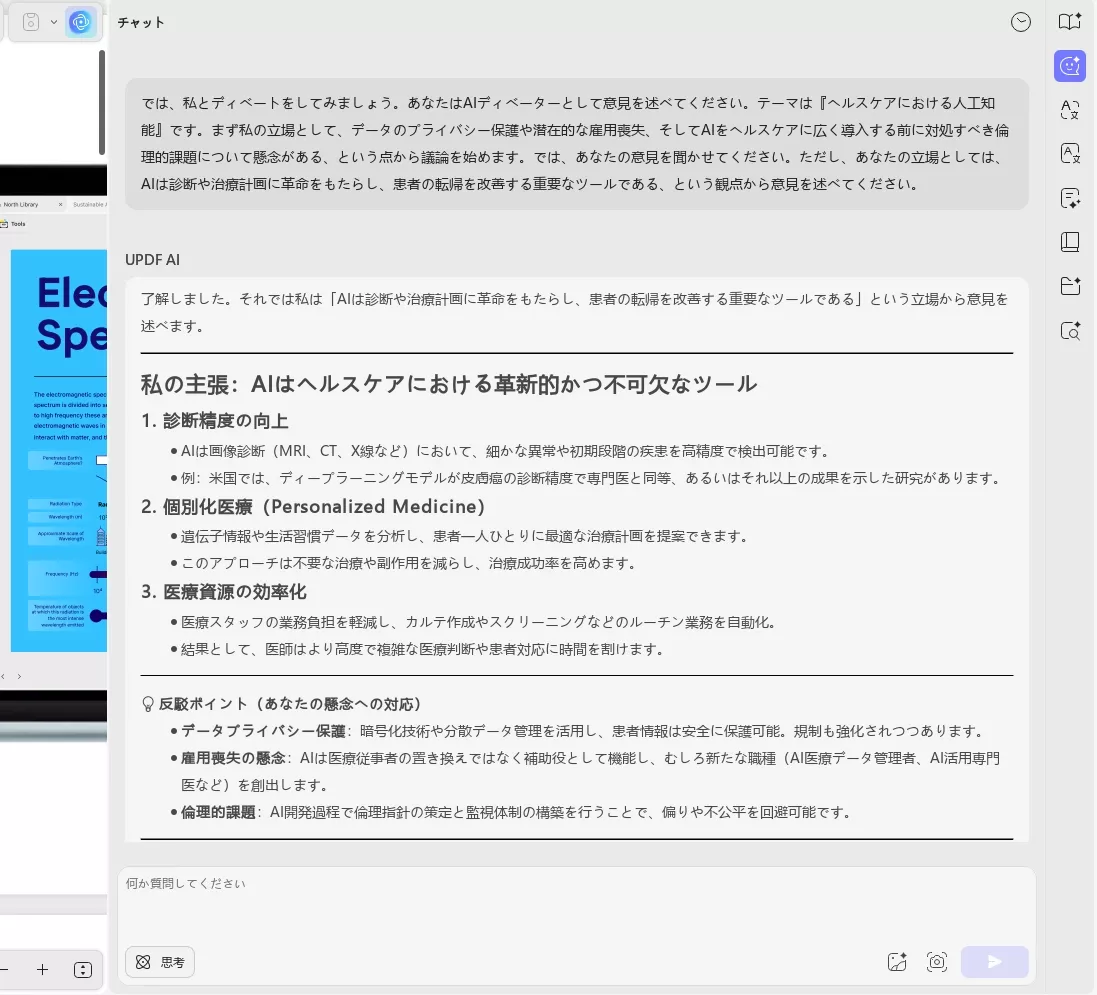Open the chat history clock icon

click(x=1021, y=22)
